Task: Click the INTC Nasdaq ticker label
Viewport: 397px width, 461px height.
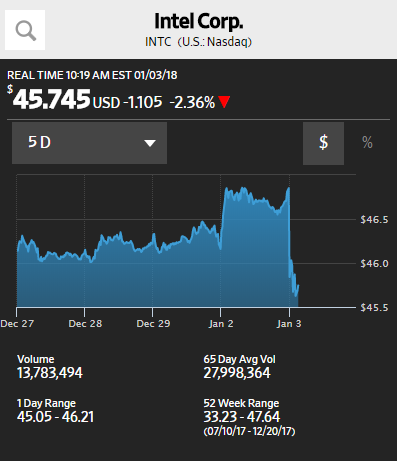Action: point(198,42)
